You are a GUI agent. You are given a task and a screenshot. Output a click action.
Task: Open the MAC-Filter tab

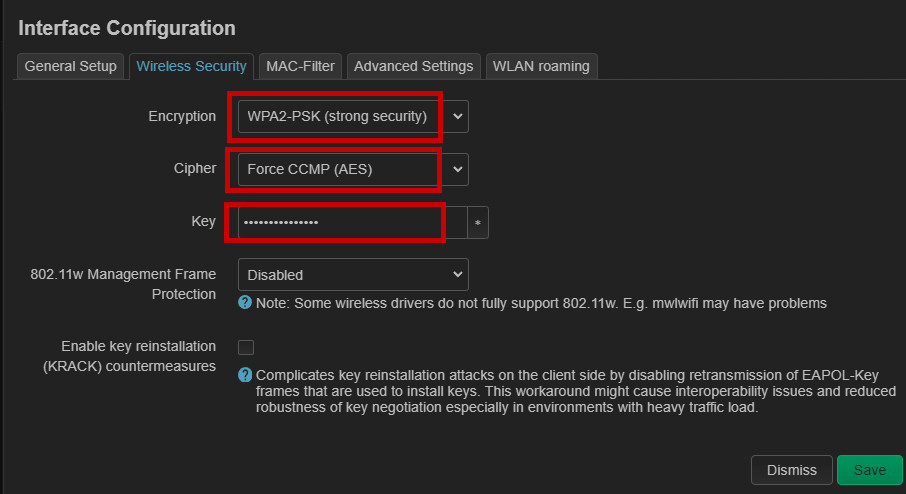click(300, 66)
